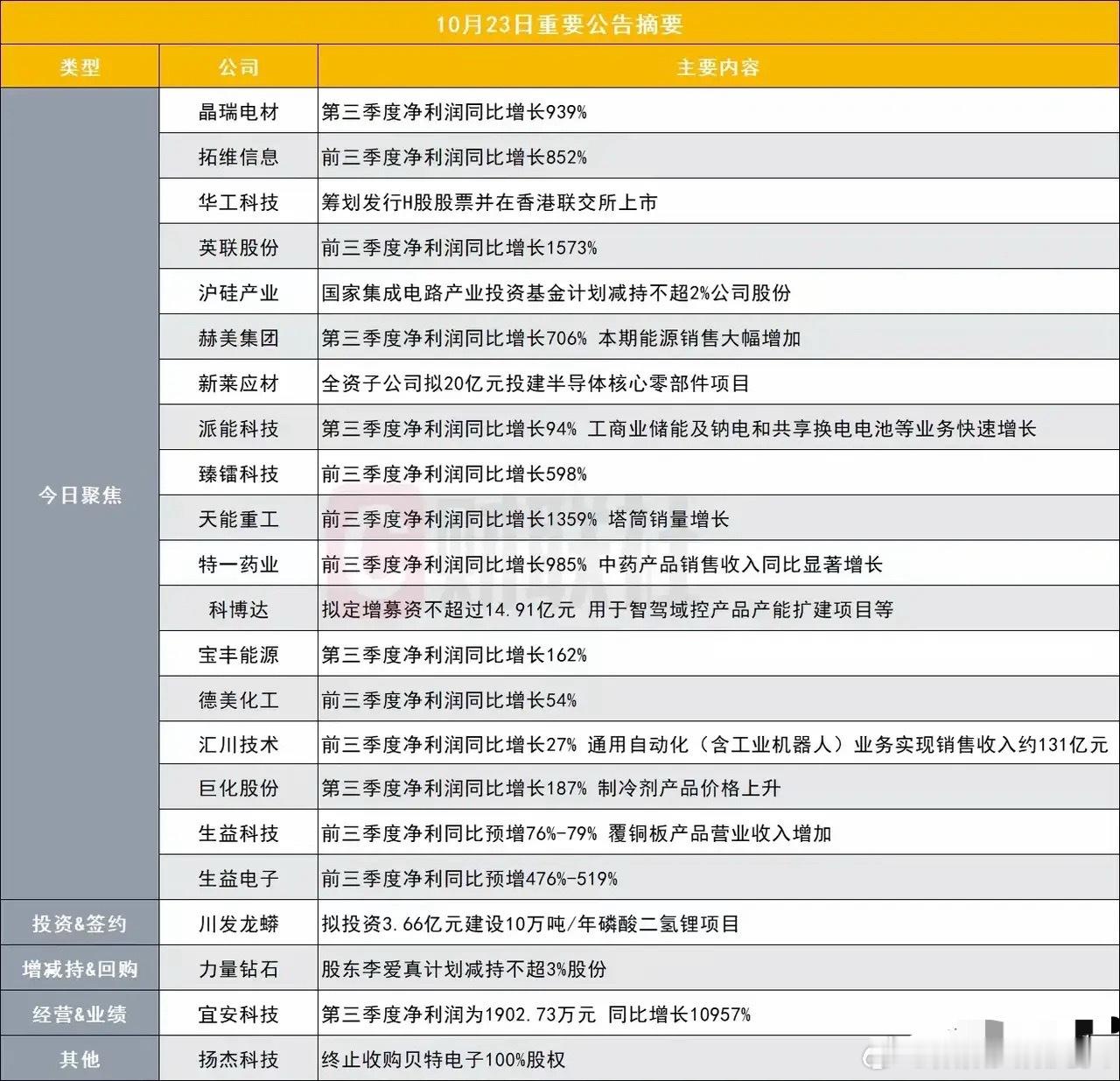
Task: Select company cell 扬杰科技
Action: (238, 1059)
